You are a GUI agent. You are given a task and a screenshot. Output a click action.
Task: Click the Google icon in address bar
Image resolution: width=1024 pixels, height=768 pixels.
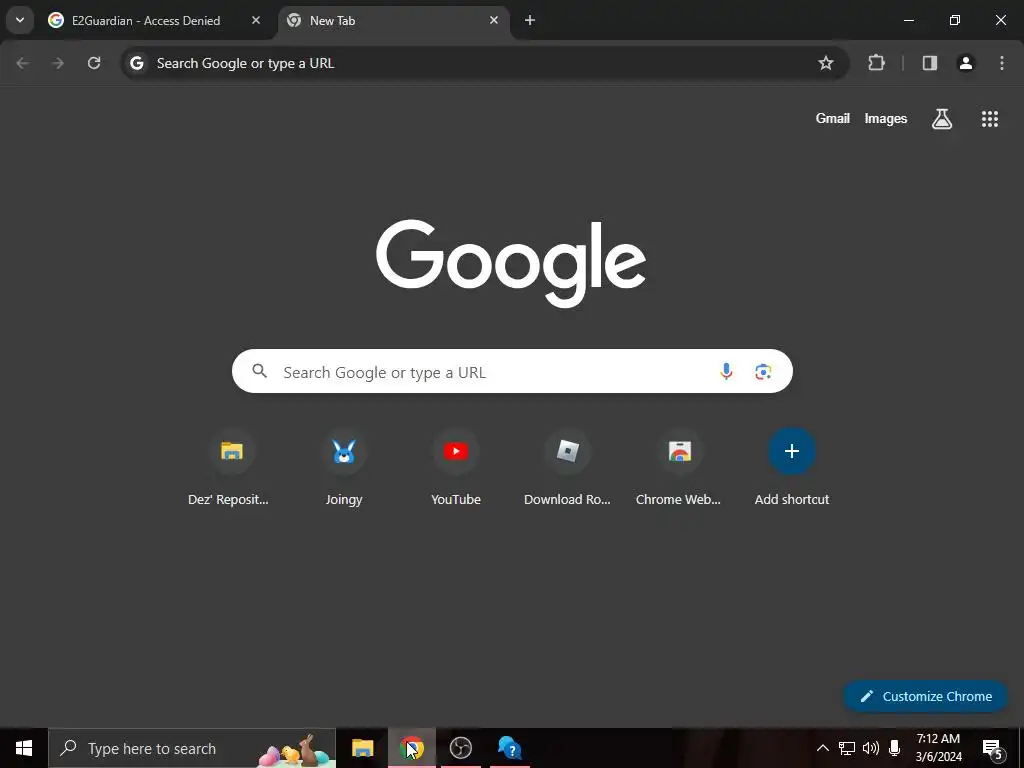(x=136, y=63)
